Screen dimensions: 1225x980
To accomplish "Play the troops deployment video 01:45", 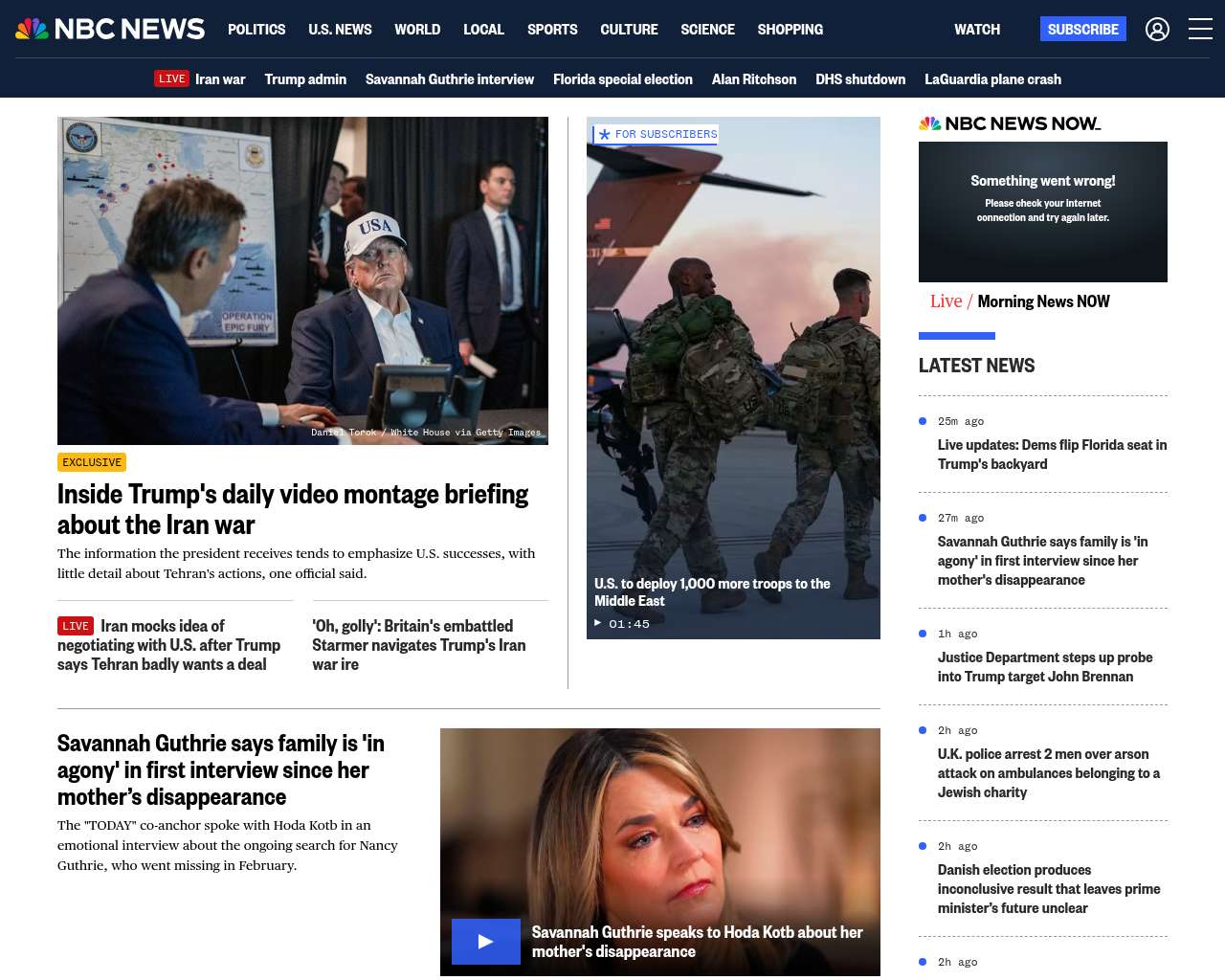I will (621, 624).
